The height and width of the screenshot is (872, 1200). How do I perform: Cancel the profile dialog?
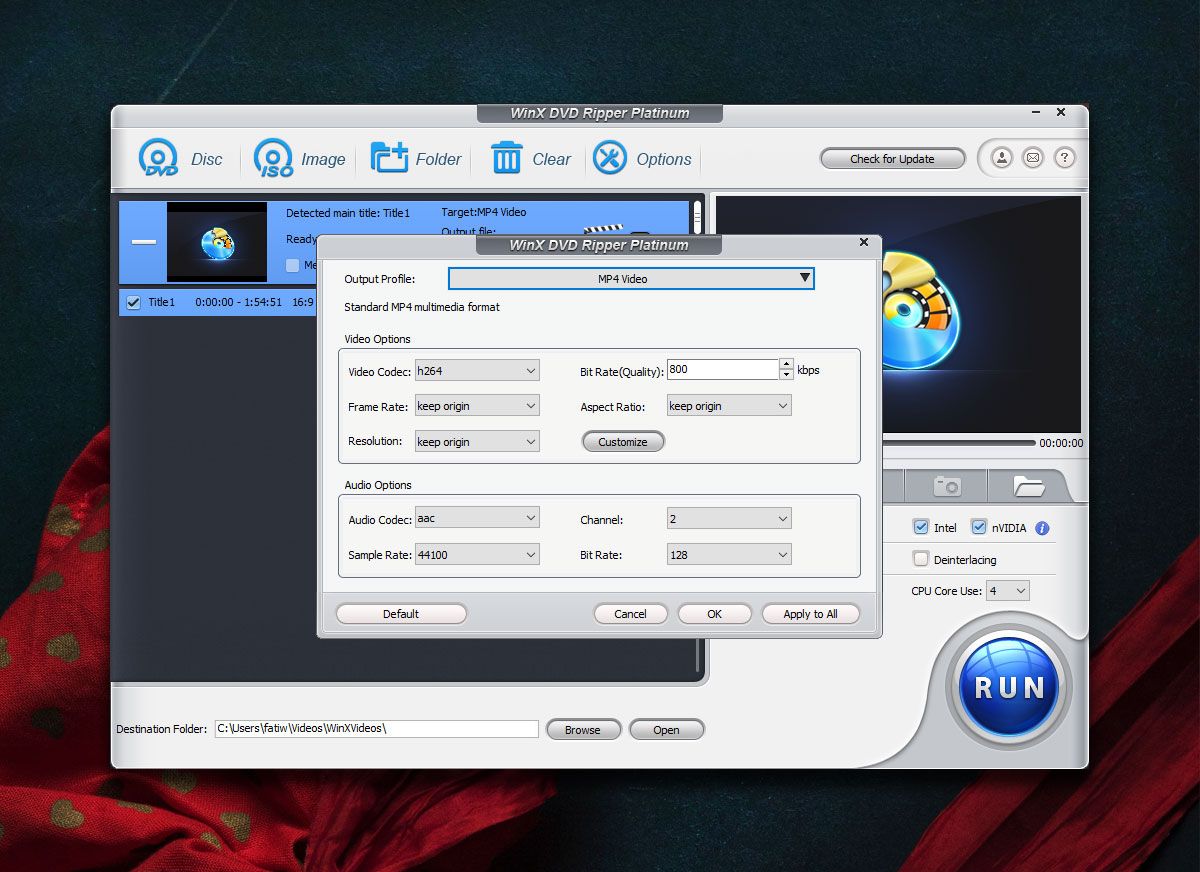click(630, 614)
